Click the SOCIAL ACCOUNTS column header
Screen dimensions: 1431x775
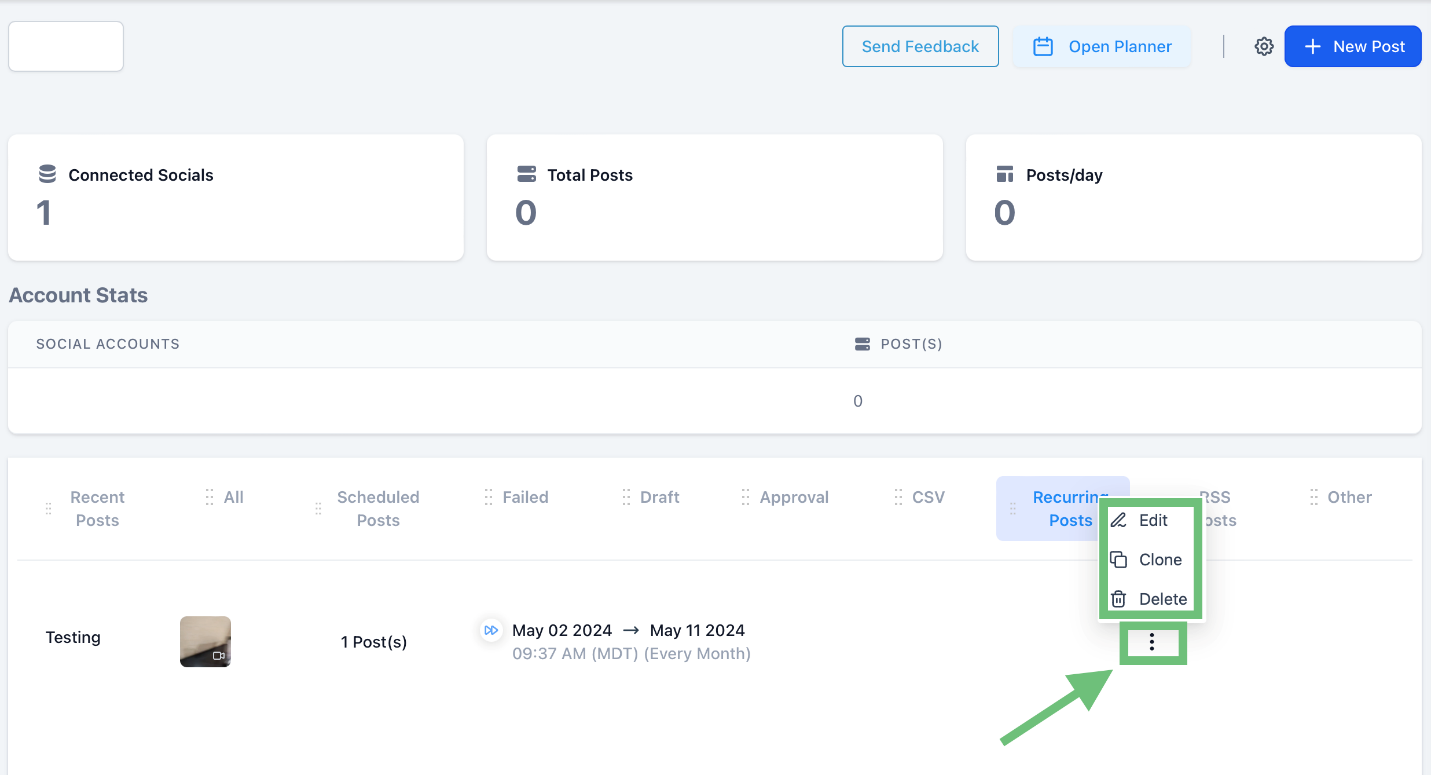point(108,344)
